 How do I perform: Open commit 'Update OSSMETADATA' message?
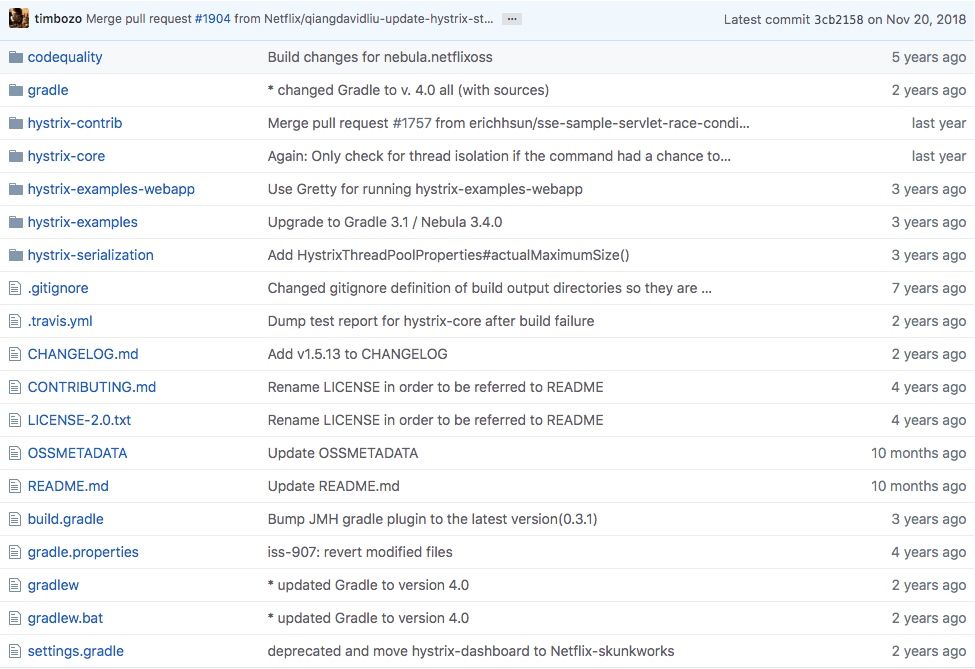click(x=343, y=453)
